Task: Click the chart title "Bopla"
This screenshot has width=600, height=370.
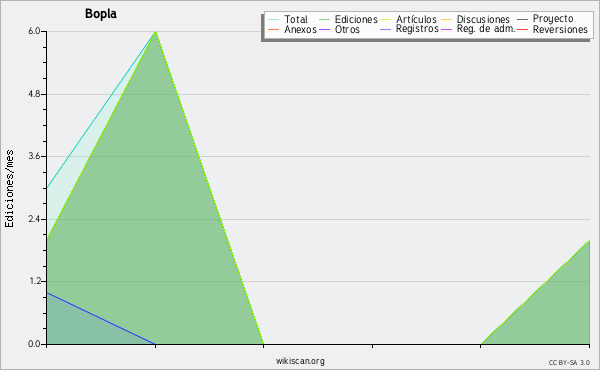Action: (101, 14)
